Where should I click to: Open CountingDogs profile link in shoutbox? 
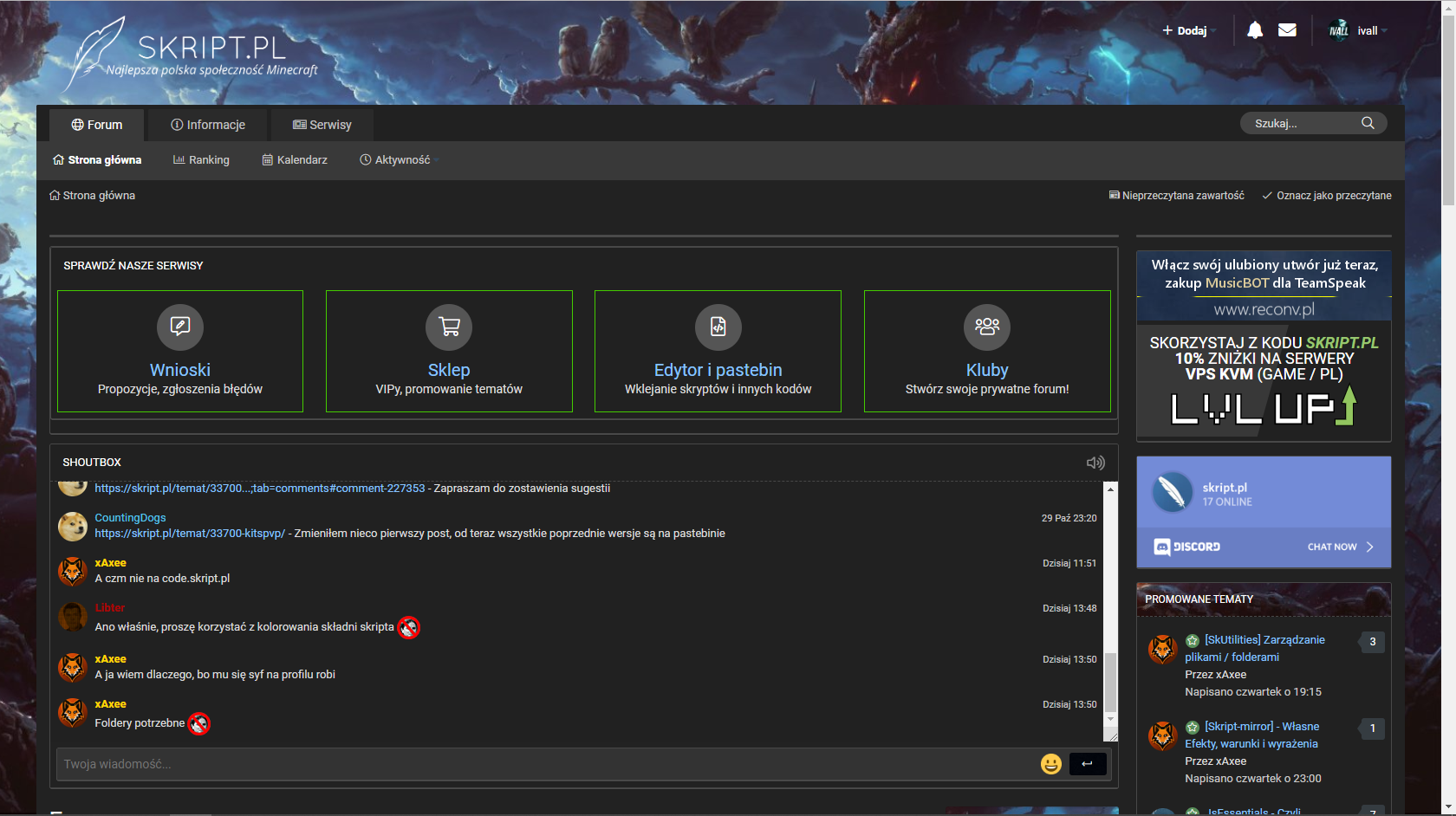[130, 518]
